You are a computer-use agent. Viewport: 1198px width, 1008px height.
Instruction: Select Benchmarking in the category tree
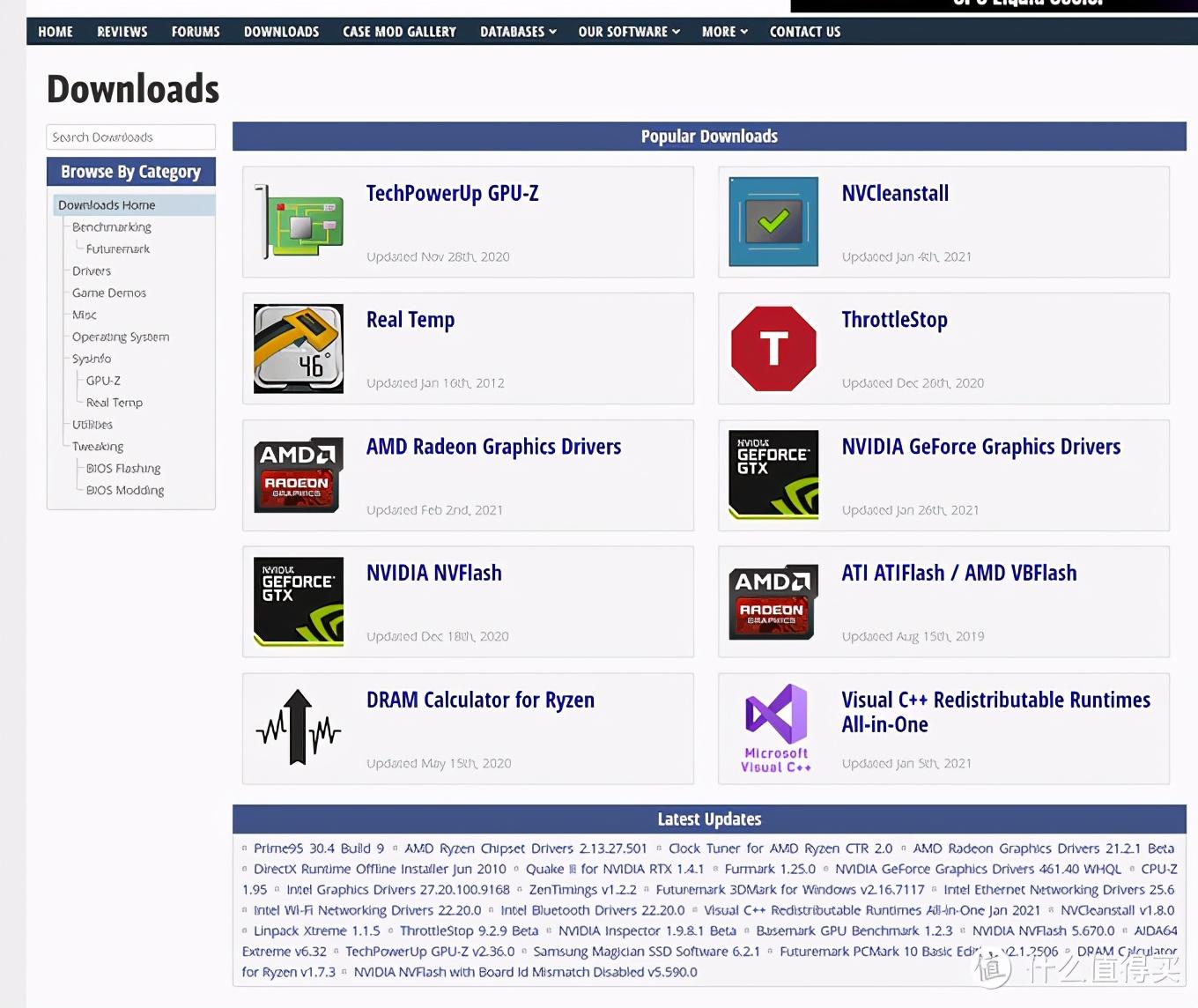click(x=112, y=227)
